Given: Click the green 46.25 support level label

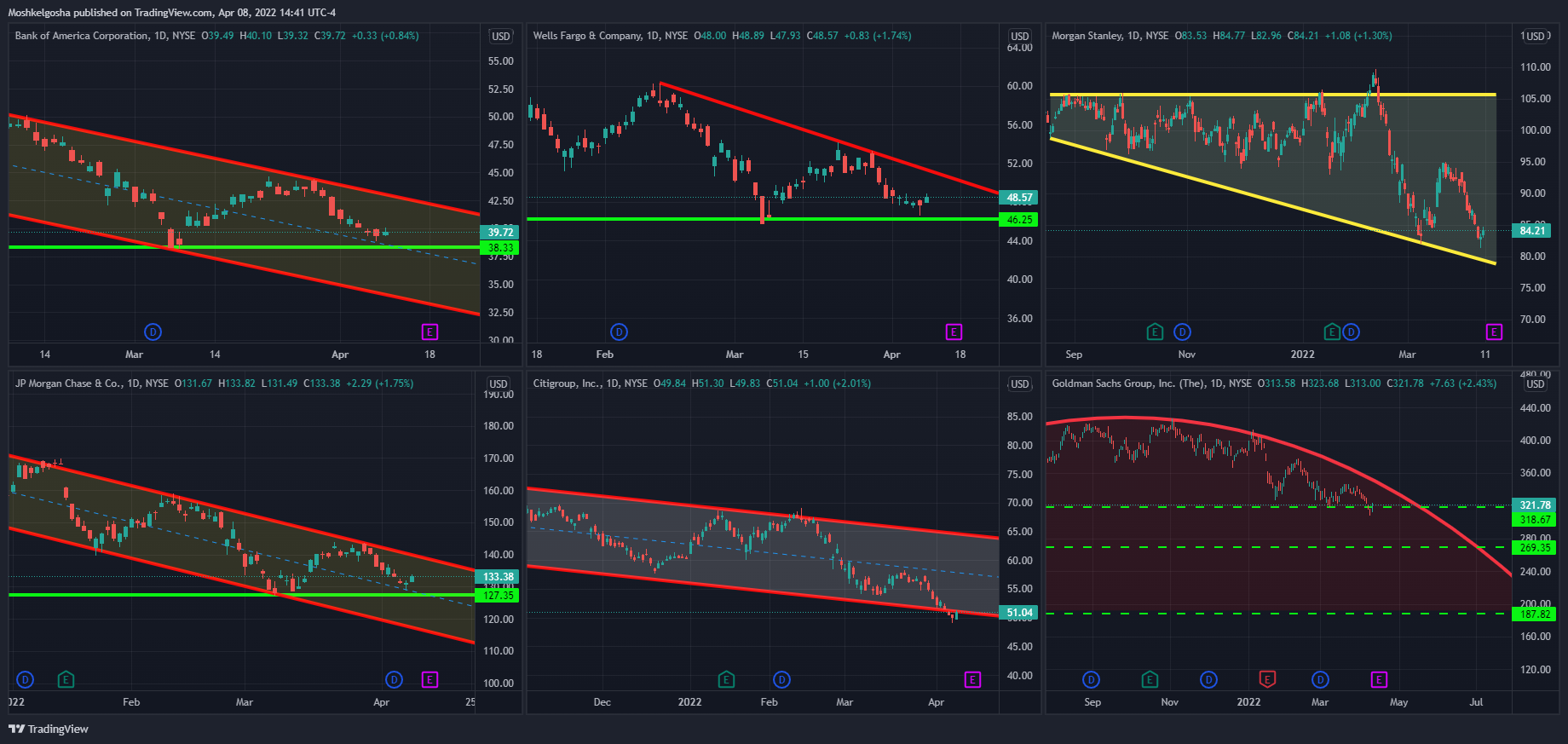Looking at the screenshot, I should pyautogui.click(x=1018, y=220).
